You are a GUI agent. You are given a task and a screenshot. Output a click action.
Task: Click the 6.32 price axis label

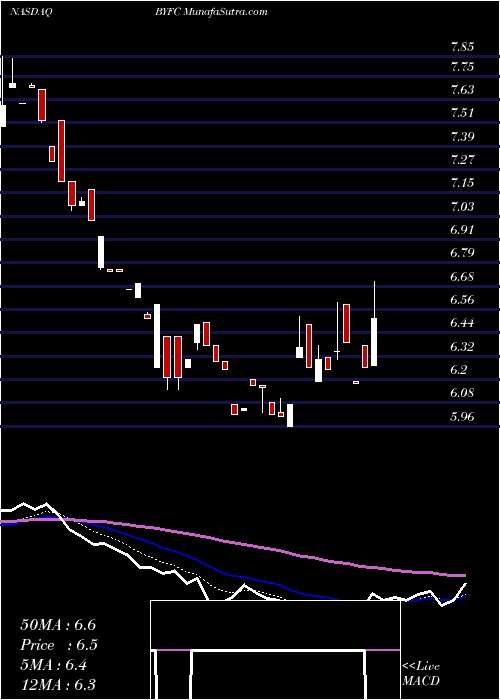pyautogui.click(x=462, y=346)
